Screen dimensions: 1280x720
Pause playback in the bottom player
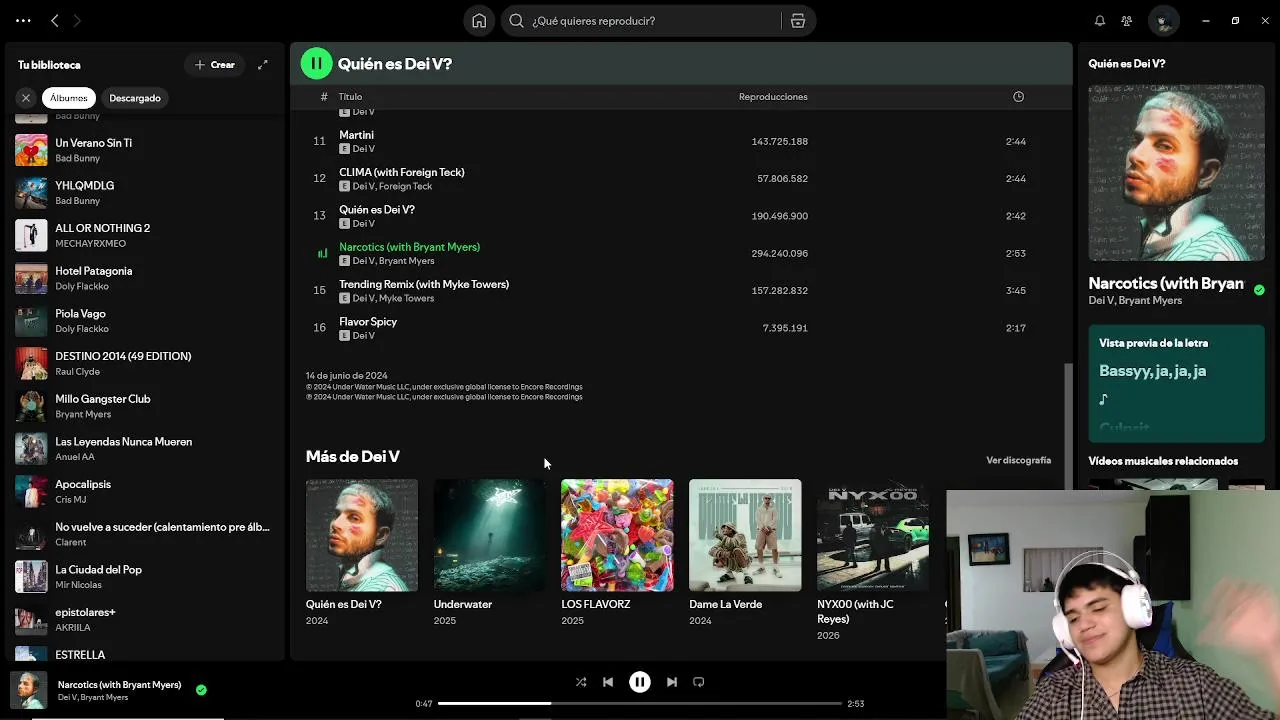click(x=640, y=682)
